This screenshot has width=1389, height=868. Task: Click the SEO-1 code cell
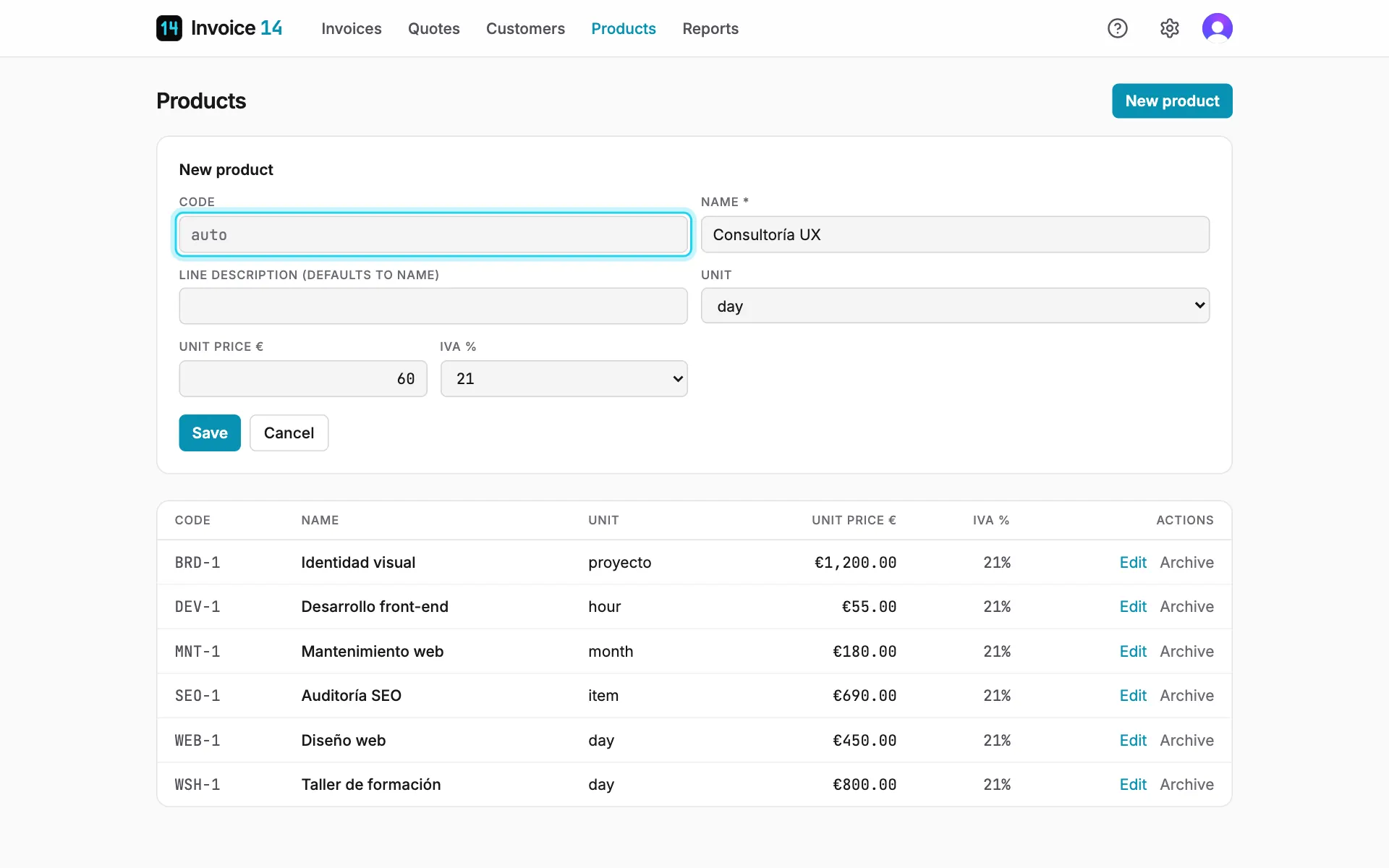[x=197, y=695]
